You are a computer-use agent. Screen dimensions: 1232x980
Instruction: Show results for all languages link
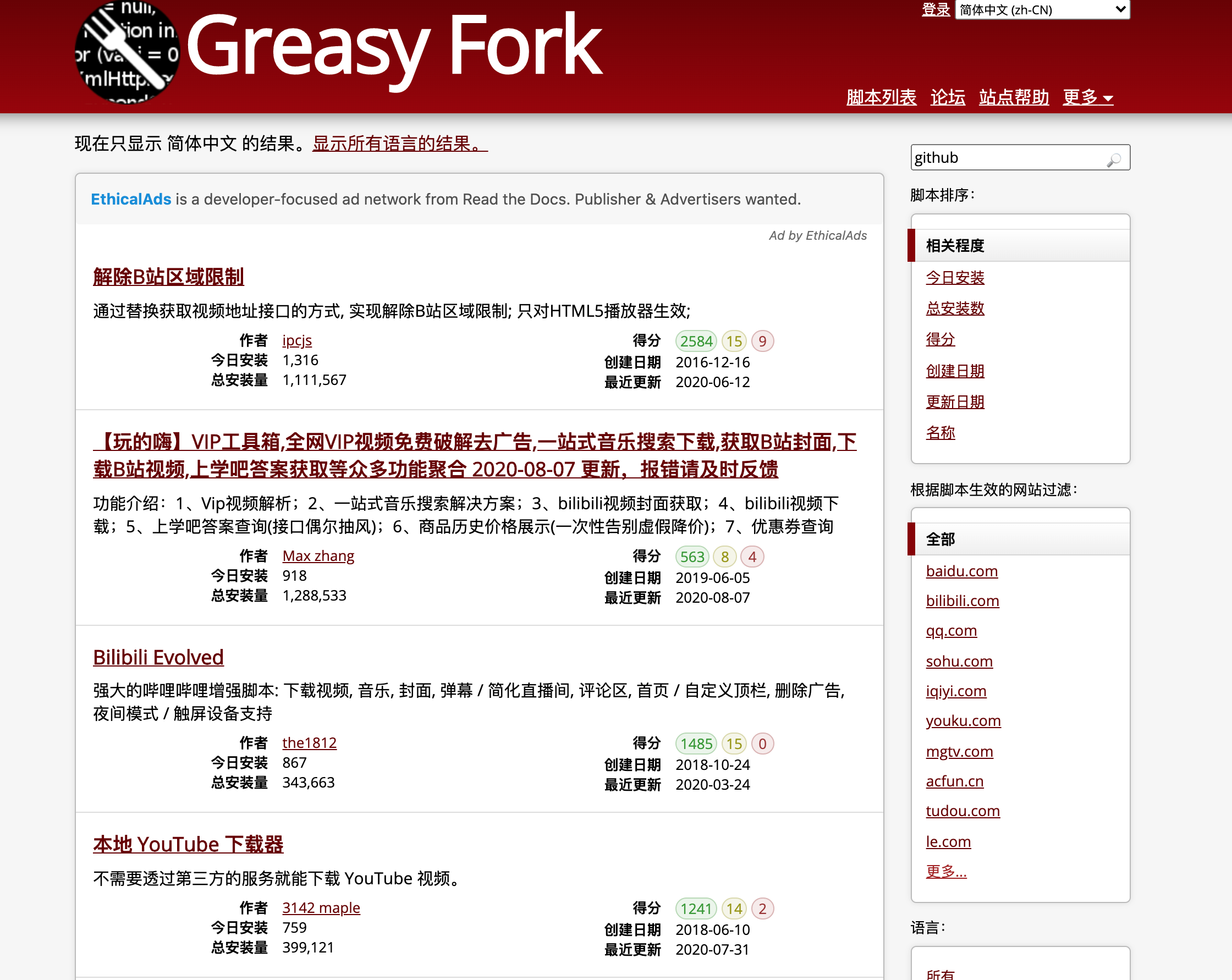click(399, 144)
